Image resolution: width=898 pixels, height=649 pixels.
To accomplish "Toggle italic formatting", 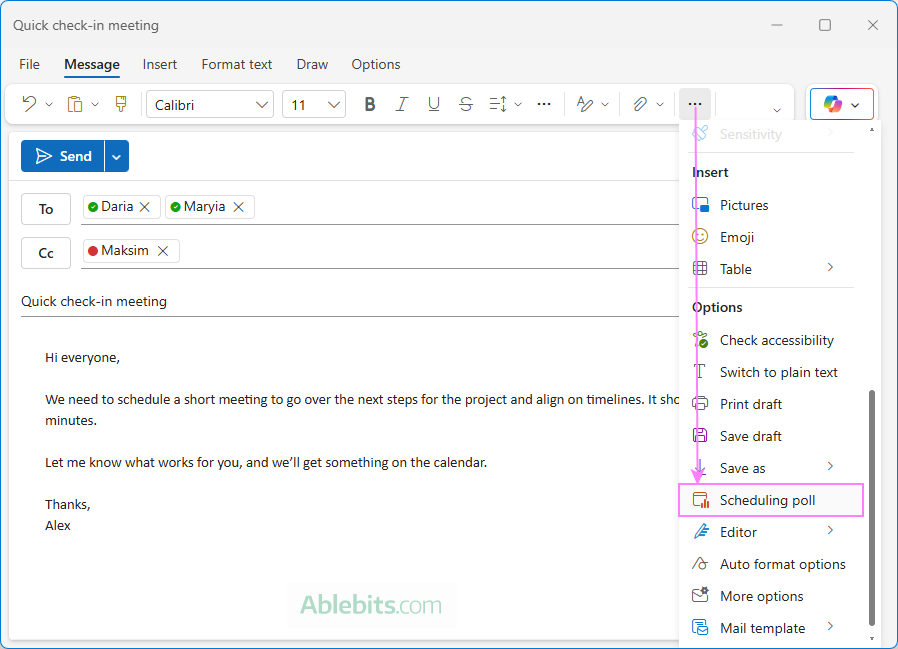I will (402, 103).
